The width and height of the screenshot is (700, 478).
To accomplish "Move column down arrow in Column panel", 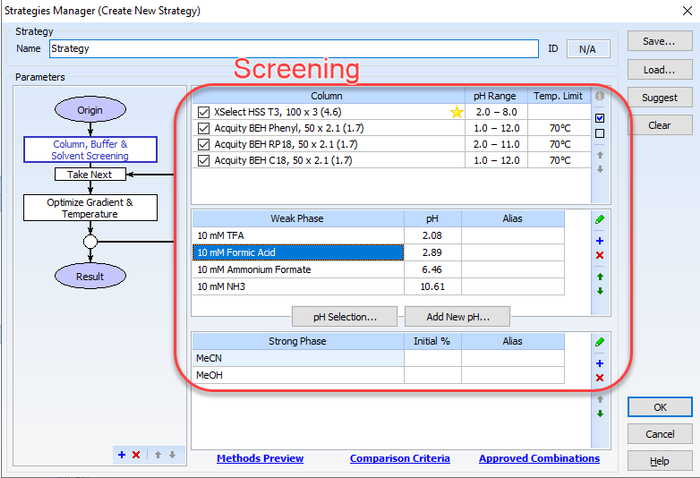I will pos(600,169).
